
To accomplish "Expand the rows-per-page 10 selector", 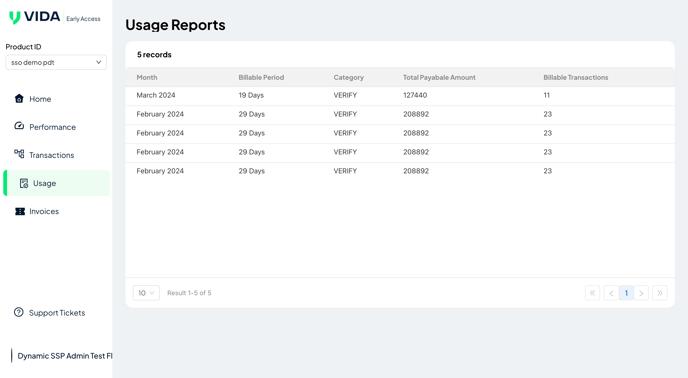I will click(x=146, y=293).
